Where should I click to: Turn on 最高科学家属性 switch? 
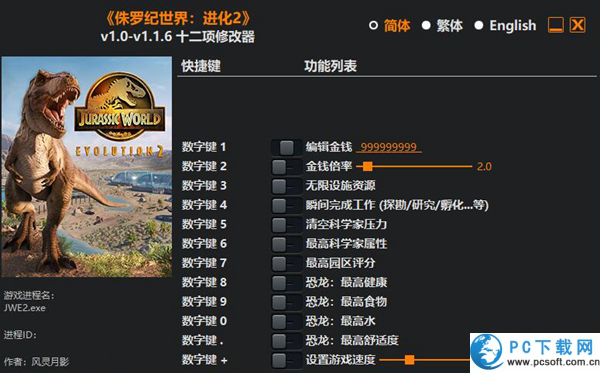click(287, 244)
